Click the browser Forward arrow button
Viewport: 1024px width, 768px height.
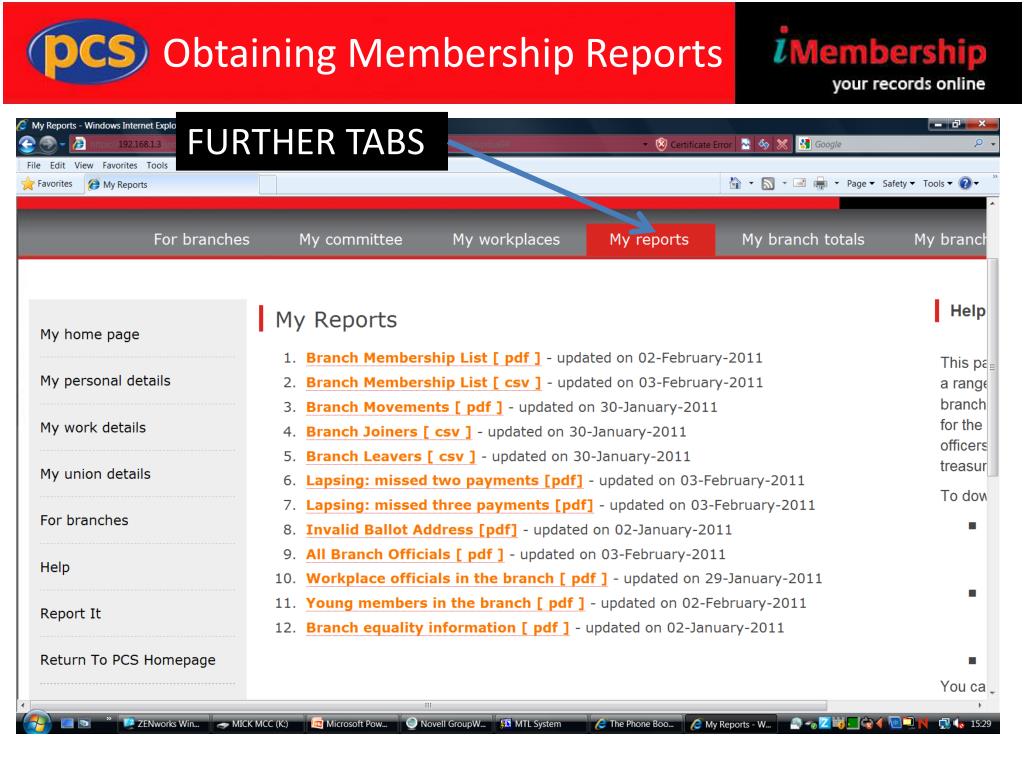pos(48,144)
